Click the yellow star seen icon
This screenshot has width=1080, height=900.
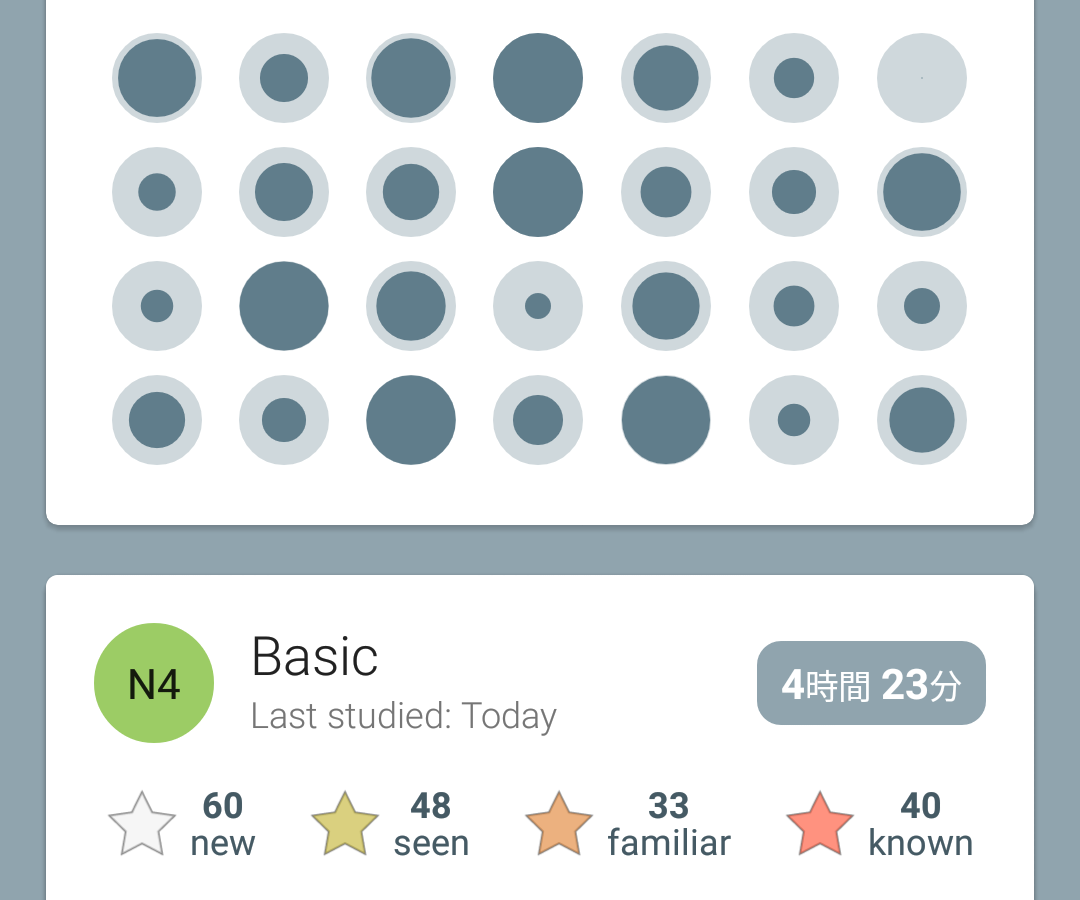345,824
